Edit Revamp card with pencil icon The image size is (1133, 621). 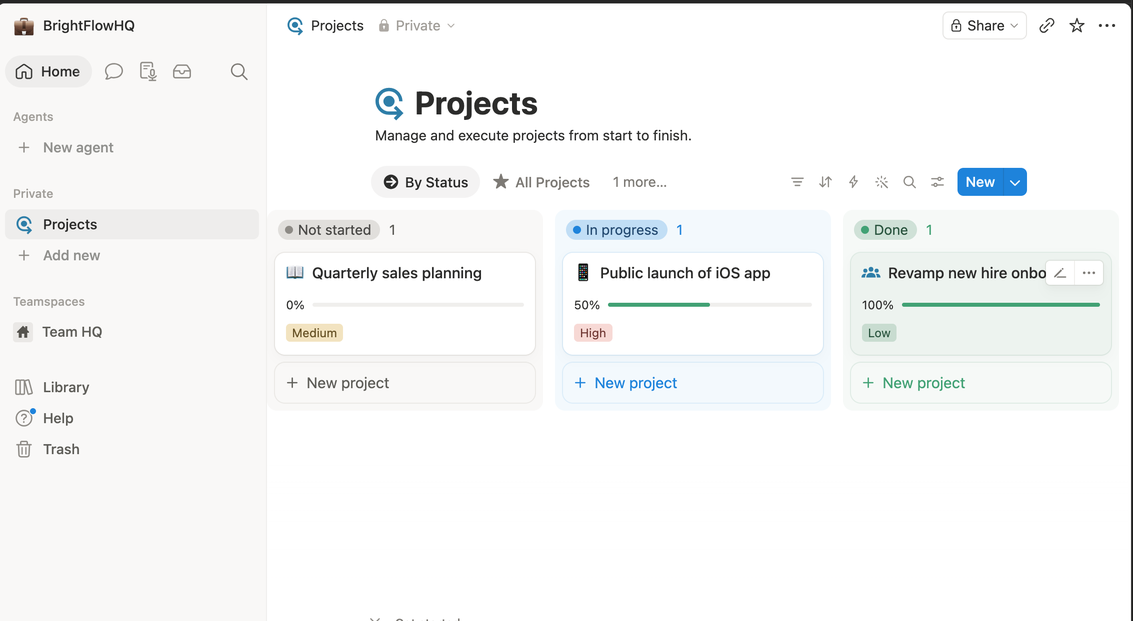1060,273
